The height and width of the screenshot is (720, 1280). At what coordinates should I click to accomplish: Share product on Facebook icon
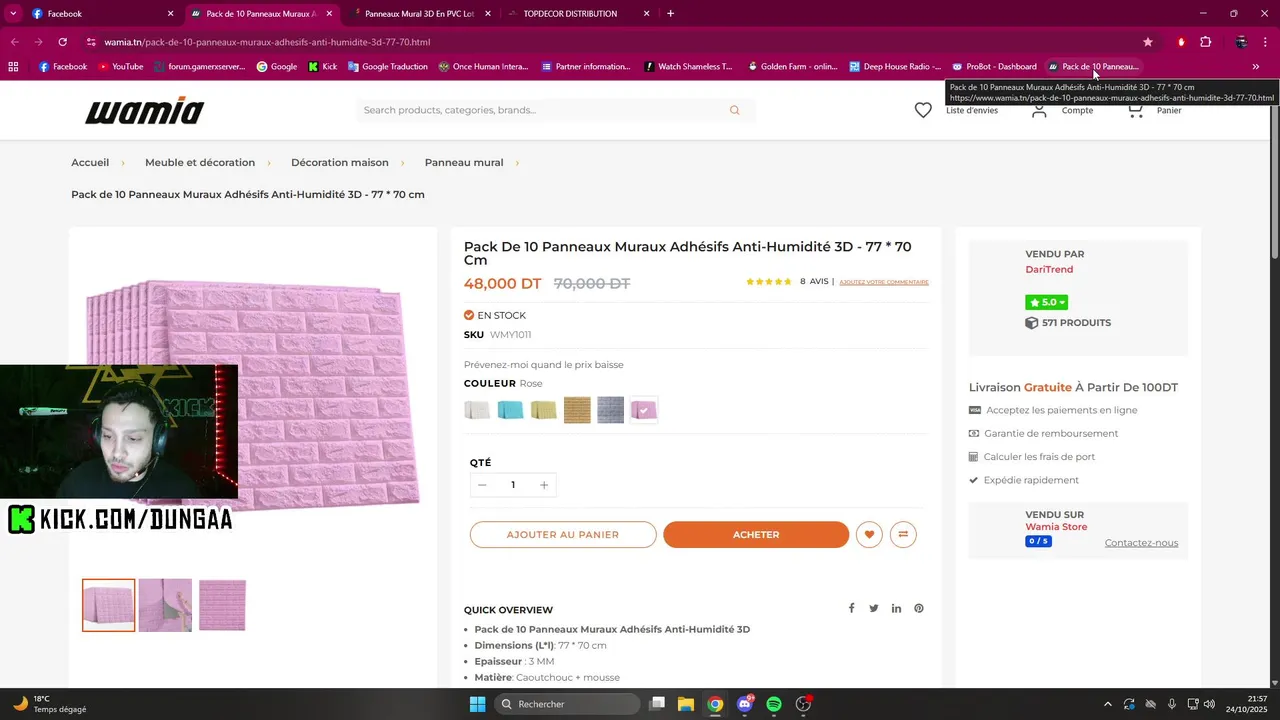coord(851,609)
